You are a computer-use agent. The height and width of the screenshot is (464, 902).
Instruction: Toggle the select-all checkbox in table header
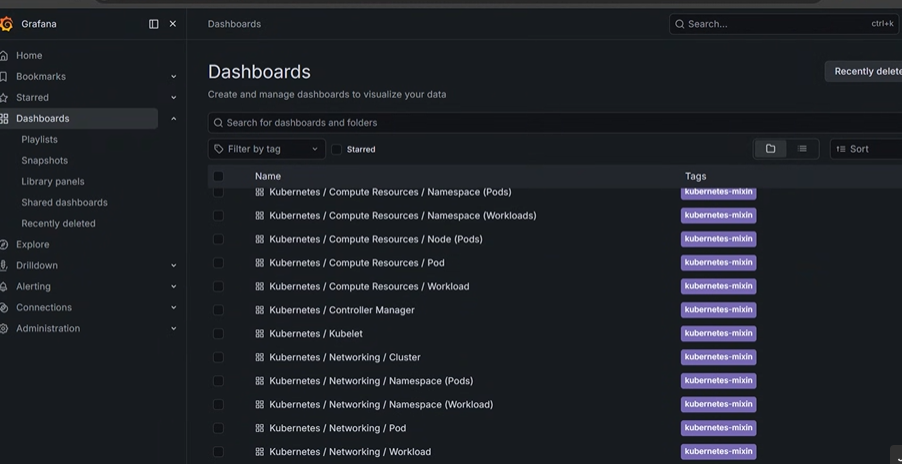point(218,177)
